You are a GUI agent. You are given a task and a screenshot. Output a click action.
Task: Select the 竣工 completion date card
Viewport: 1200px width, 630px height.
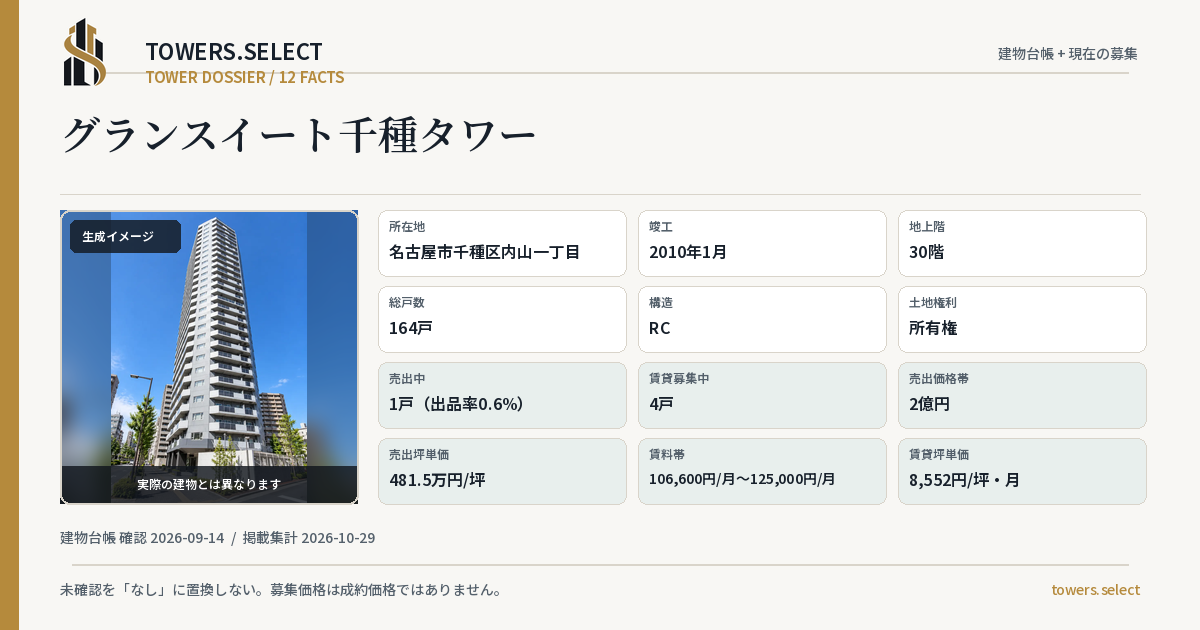[762, 243]
